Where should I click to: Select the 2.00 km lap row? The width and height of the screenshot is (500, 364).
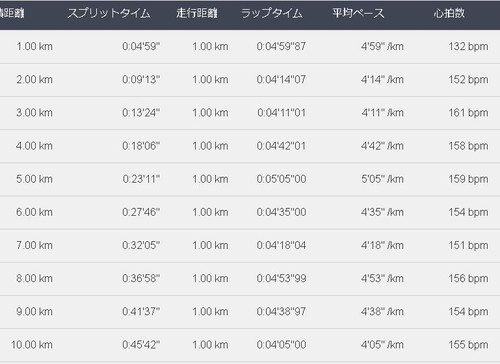(x=250, y=80)
